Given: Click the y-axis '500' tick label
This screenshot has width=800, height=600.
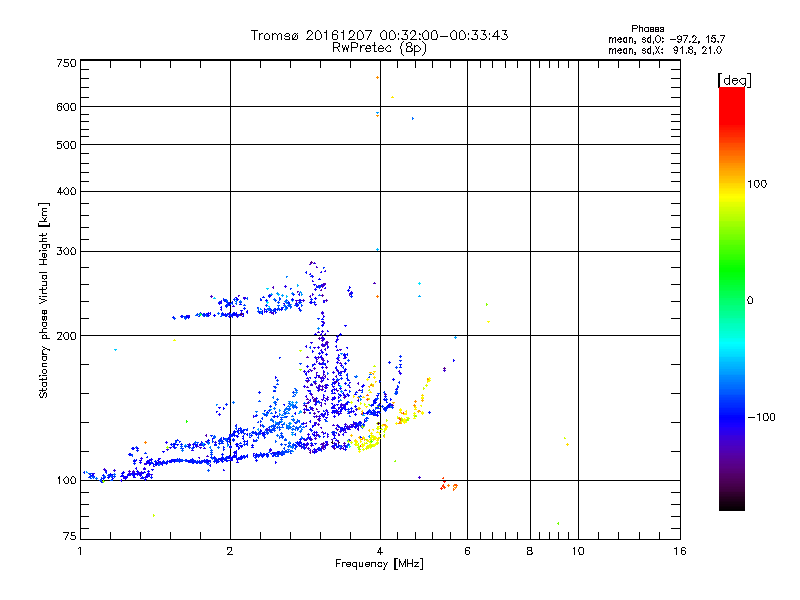Looking at the screenshot, I should [x=66, y=145].
